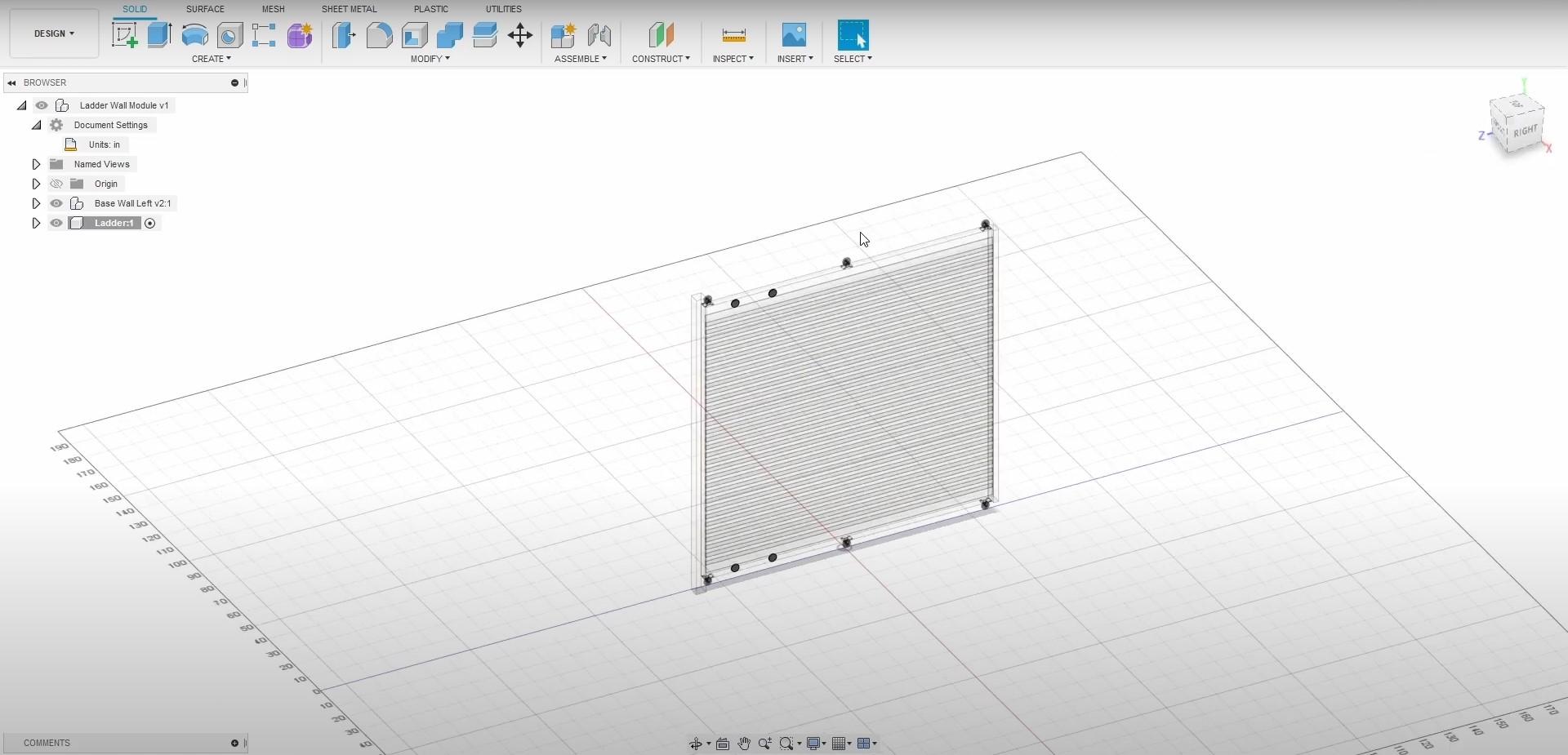Screen dimensions: 1568x755
Task: Click the RIGHT face of the ViewCube
Action: point(1525,131)
